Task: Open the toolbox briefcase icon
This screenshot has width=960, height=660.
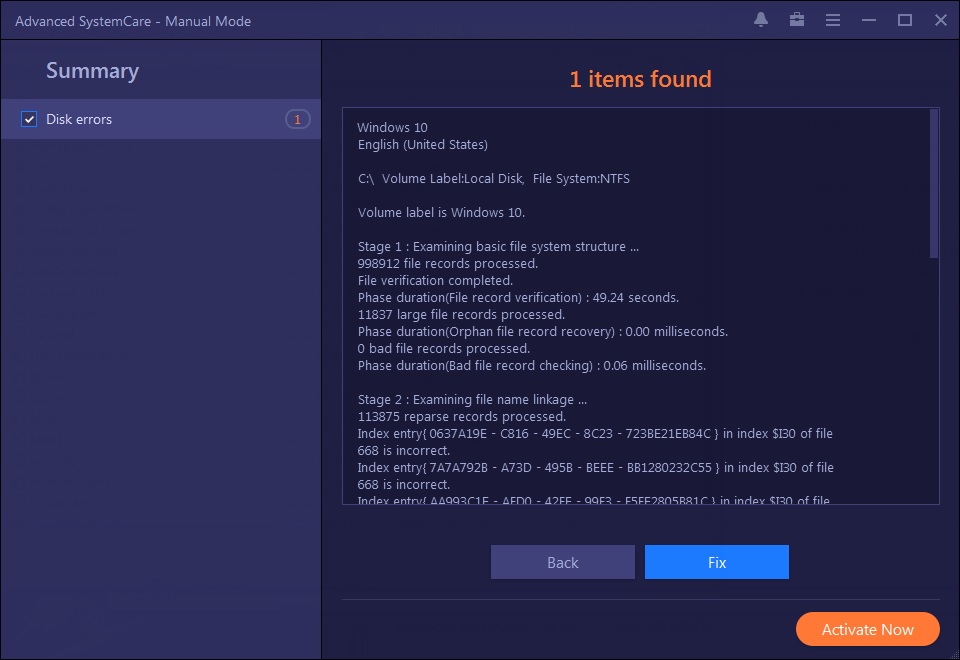Action: click(797, 20)
